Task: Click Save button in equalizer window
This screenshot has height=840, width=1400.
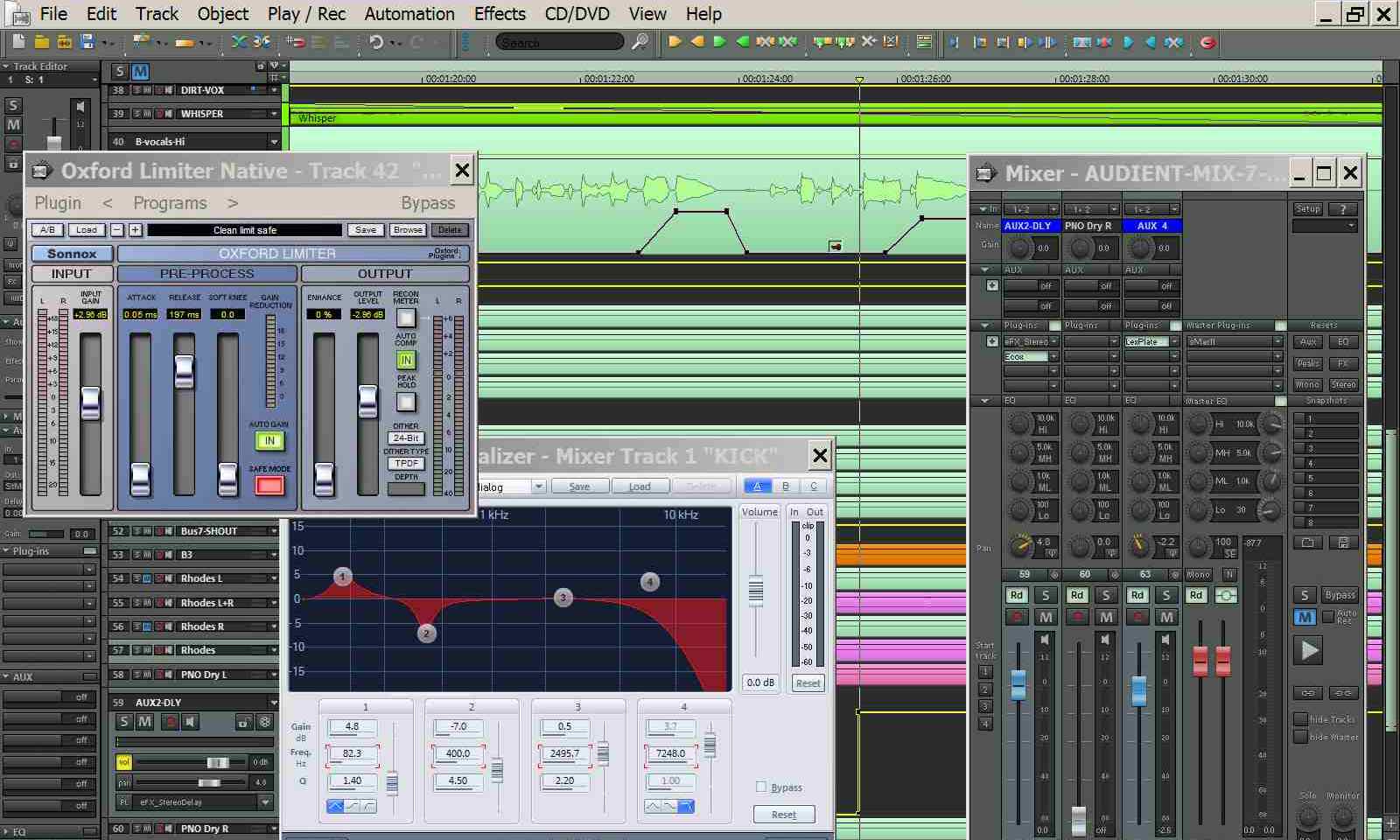Action: [579, 486]
